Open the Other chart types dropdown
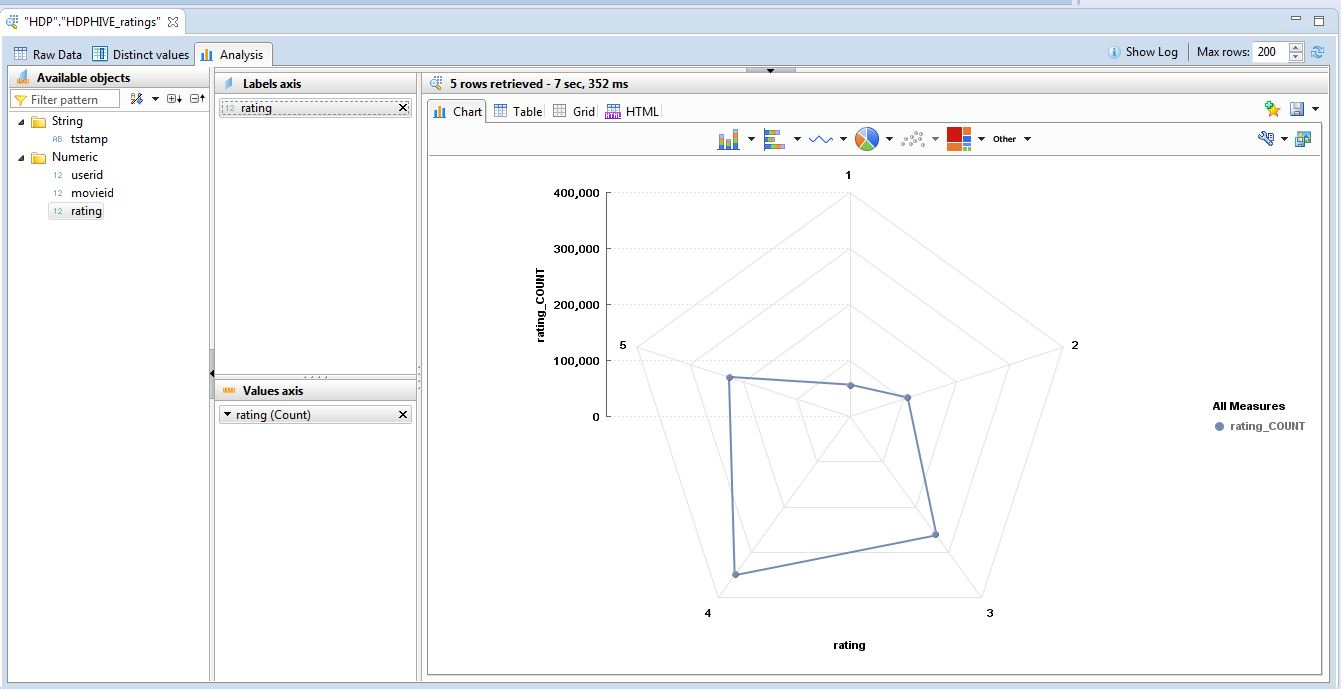1341x689 pixels. [x=1011, y=139]
